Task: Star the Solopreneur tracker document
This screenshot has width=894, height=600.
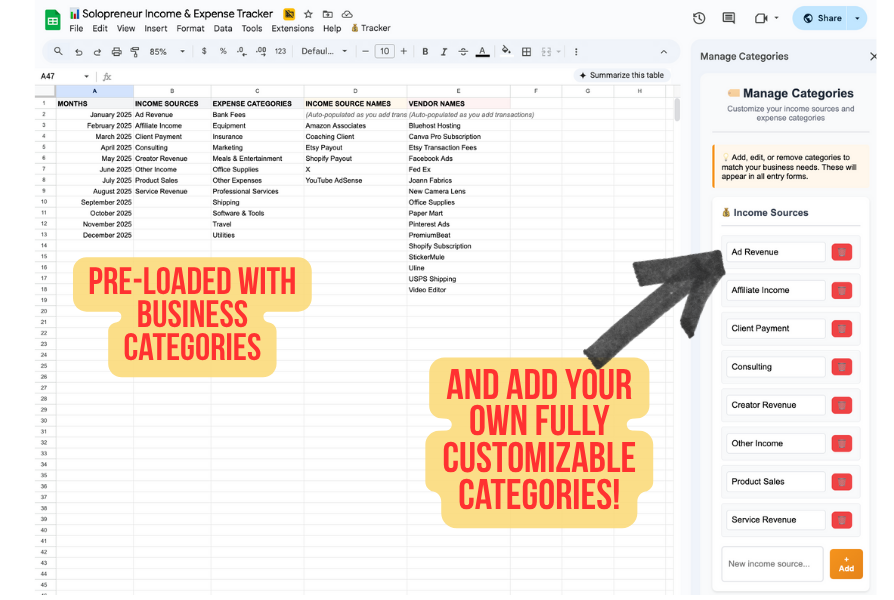Action: point(308,14)
